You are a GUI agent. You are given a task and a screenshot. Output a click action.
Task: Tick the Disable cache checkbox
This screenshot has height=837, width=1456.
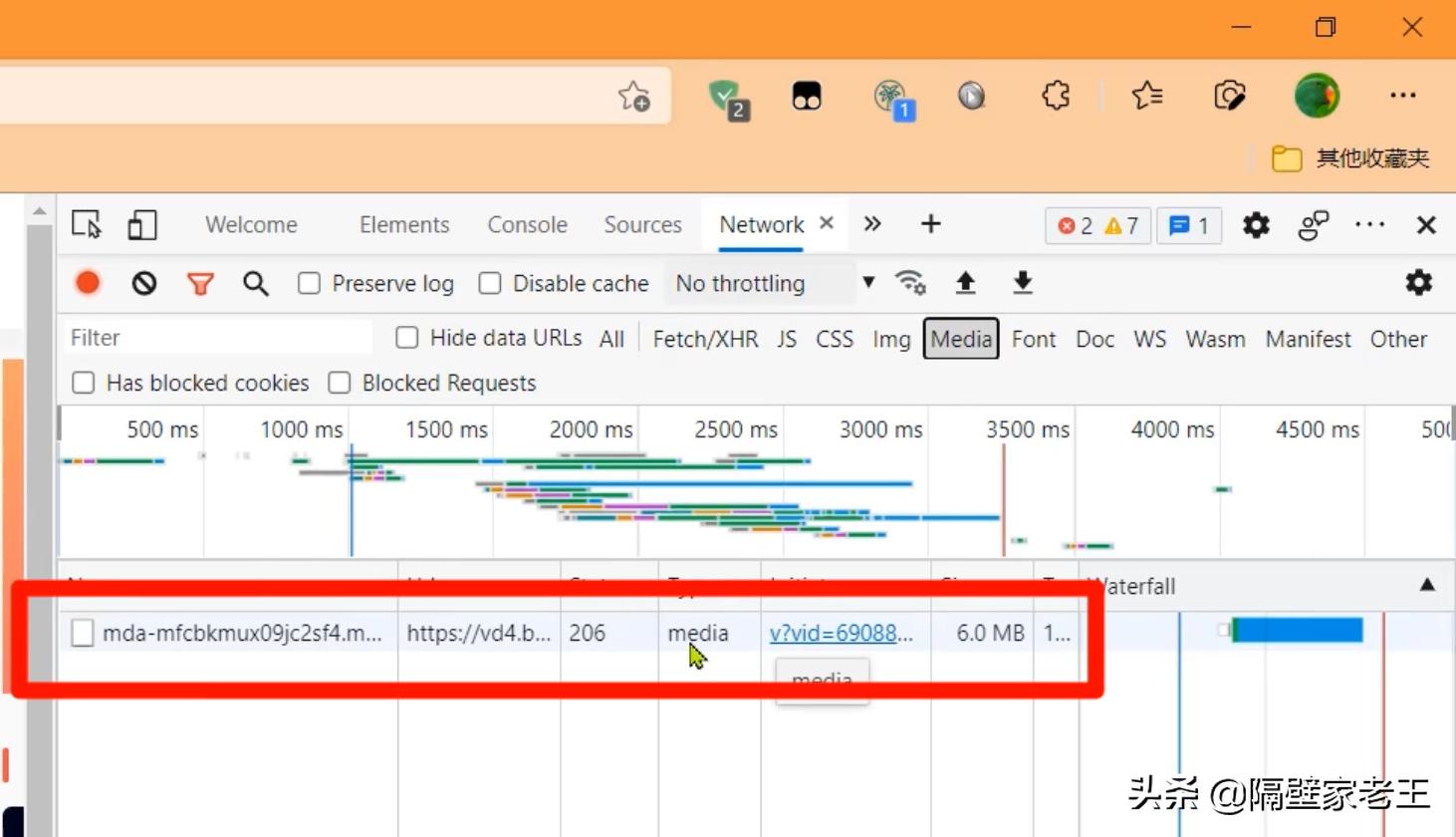point(490,284)
